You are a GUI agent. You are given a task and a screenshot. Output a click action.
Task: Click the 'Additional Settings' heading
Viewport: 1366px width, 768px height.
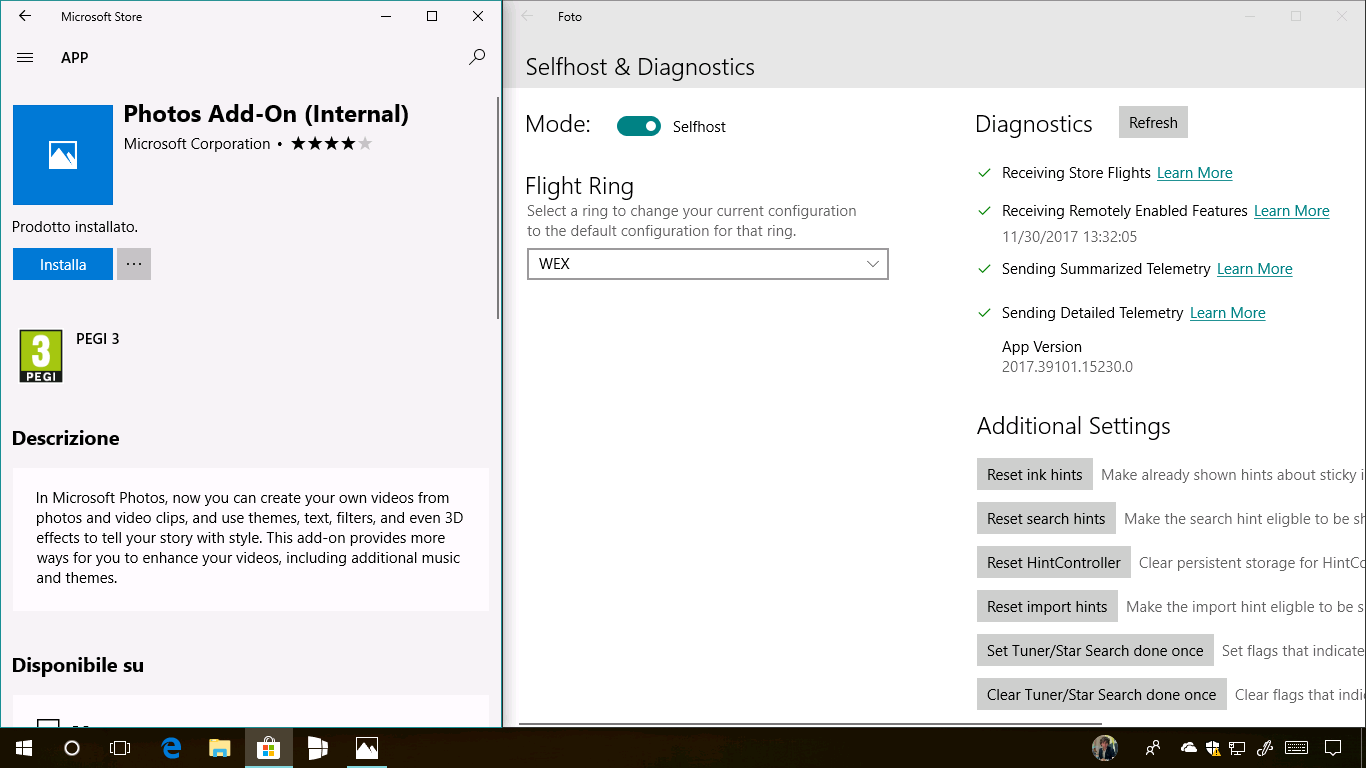tap(1074, 426)
